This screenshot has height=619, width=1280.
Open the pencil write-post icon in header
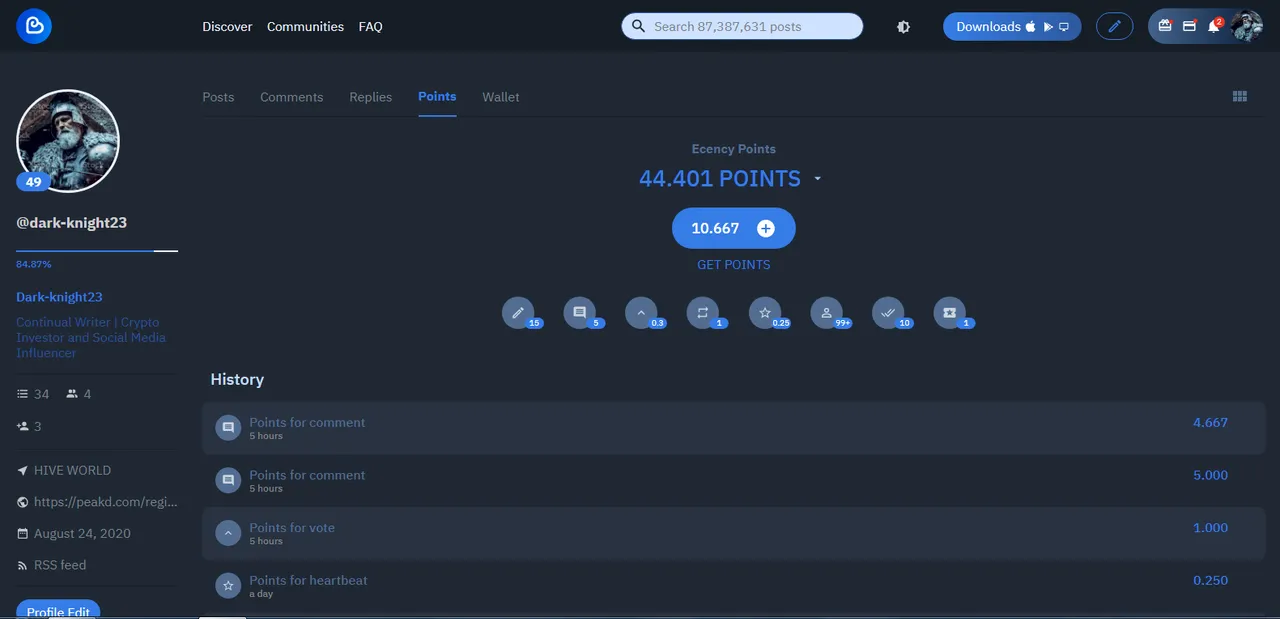(1114, 26)
